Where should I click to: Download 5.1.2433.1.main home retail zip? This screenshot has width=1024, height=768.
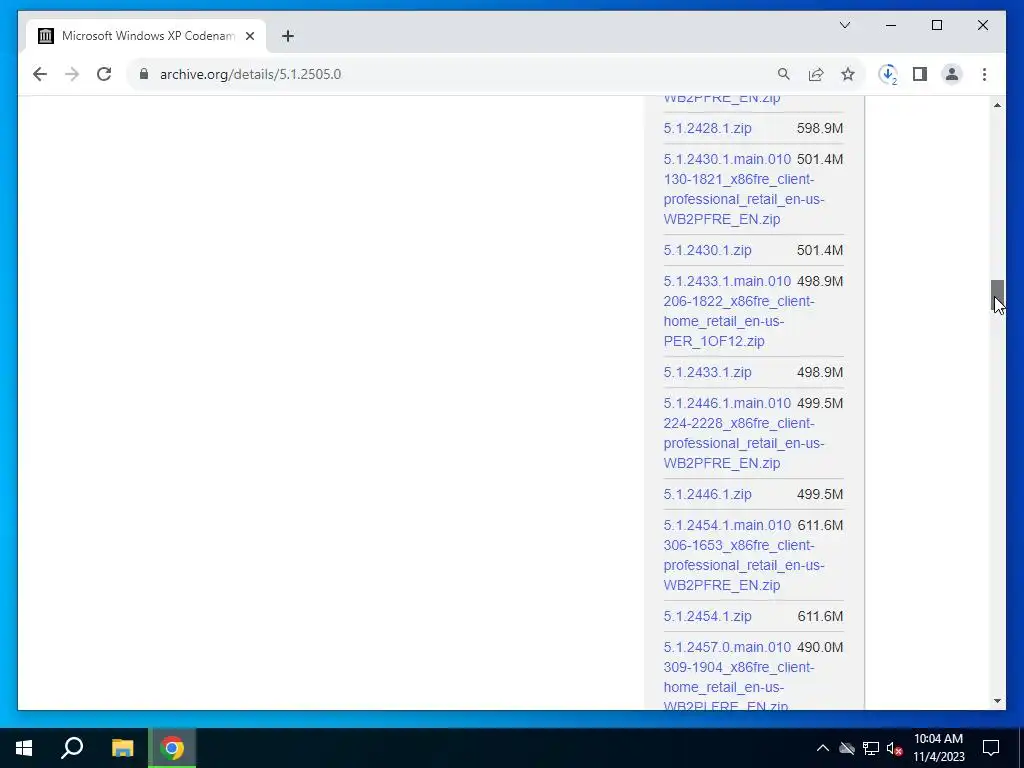tap(727, 312)
